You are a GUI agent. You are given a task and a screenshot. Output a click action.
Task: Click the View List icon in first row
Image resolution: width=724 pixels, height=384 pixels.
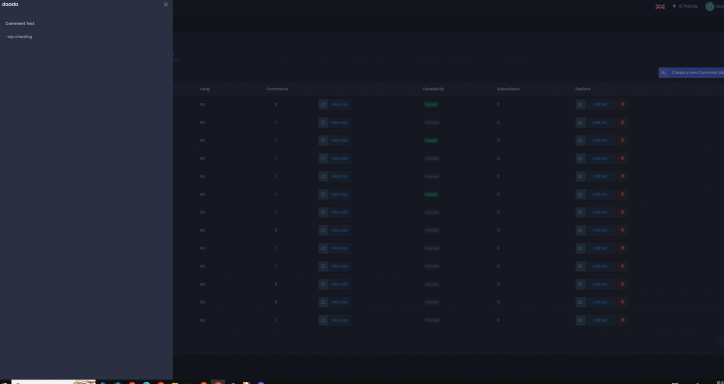[323, 104]
